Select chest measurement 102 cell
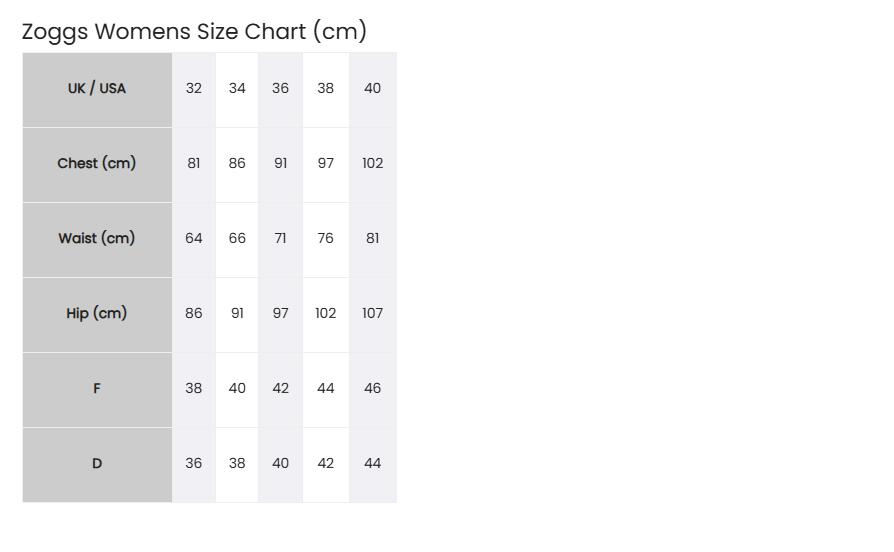Viewport: 894px width, 552px height. [373, 165]
